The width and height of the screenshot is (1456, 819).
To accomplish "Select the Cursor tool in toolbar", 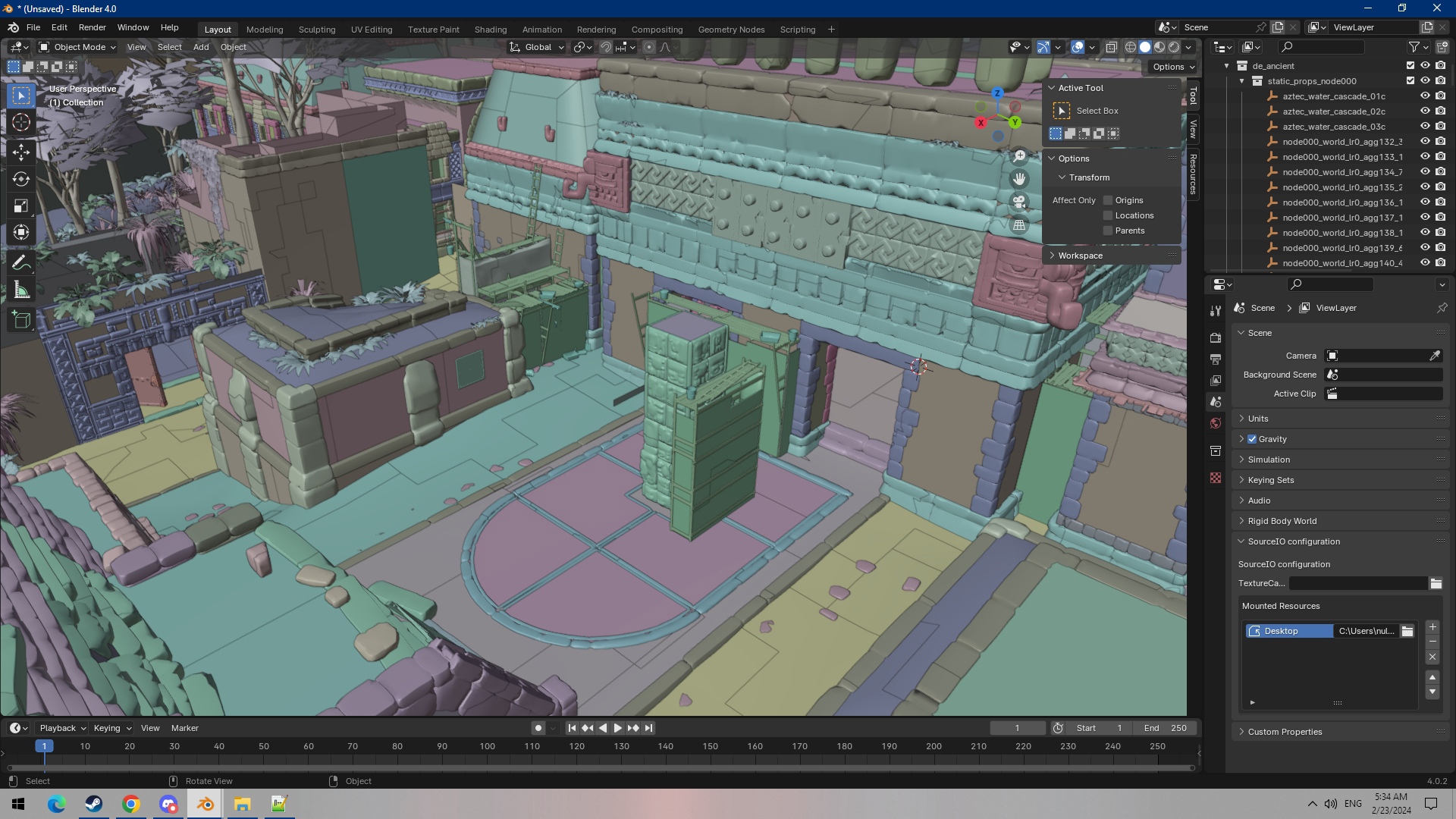I will pyautogui.click(x=21, y=123).
